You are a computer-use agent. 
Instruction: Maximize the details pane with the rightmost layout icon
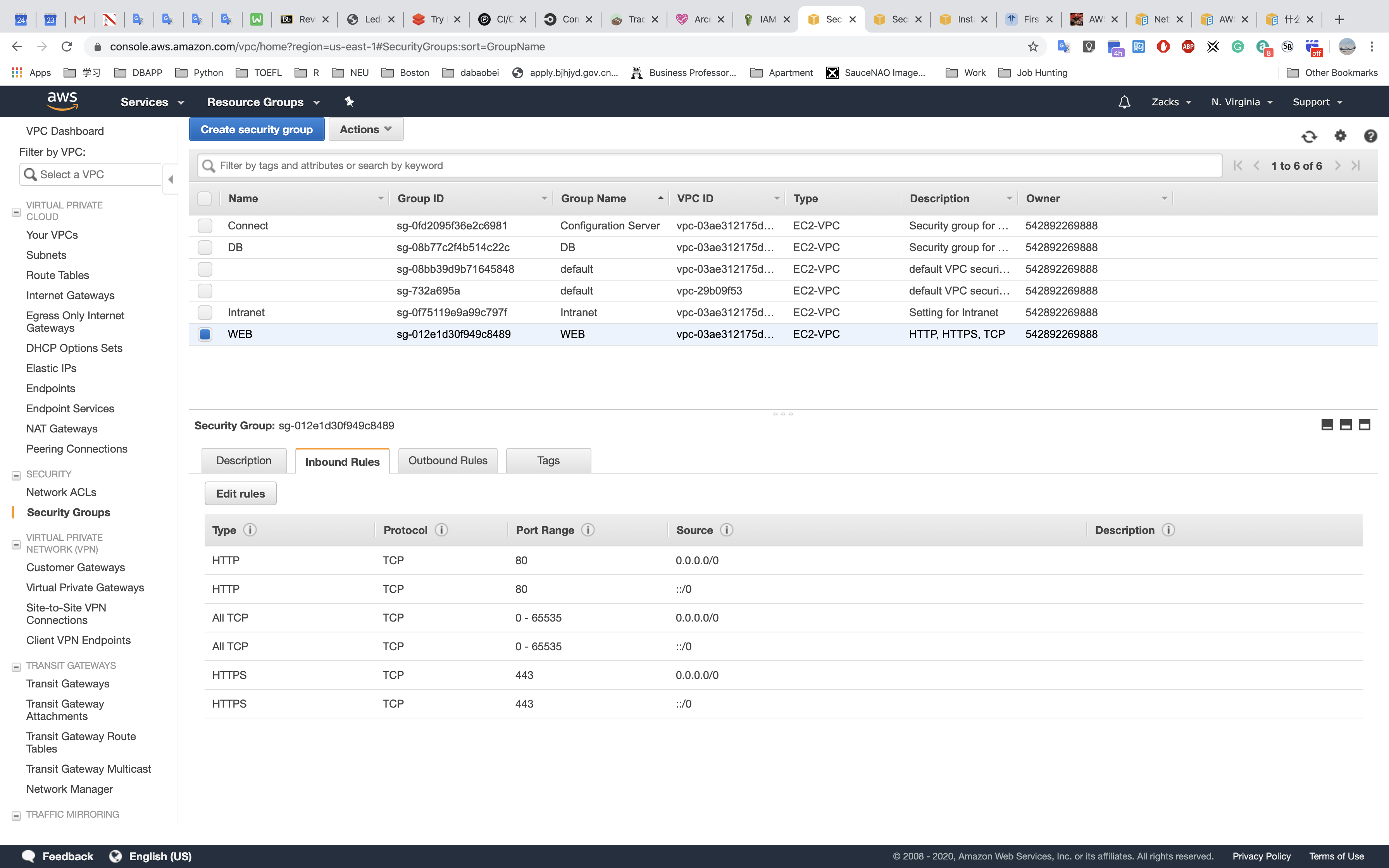pyautogui.click(x=1364, y=425)
